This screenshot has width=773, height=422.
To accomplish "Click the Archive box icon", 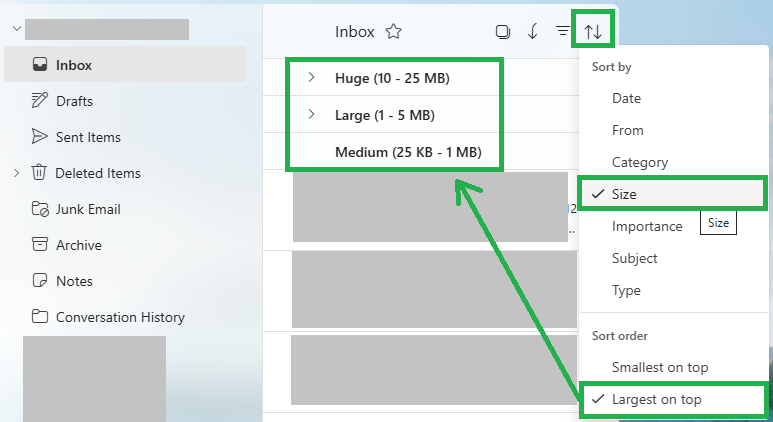I will pos(39,245).
